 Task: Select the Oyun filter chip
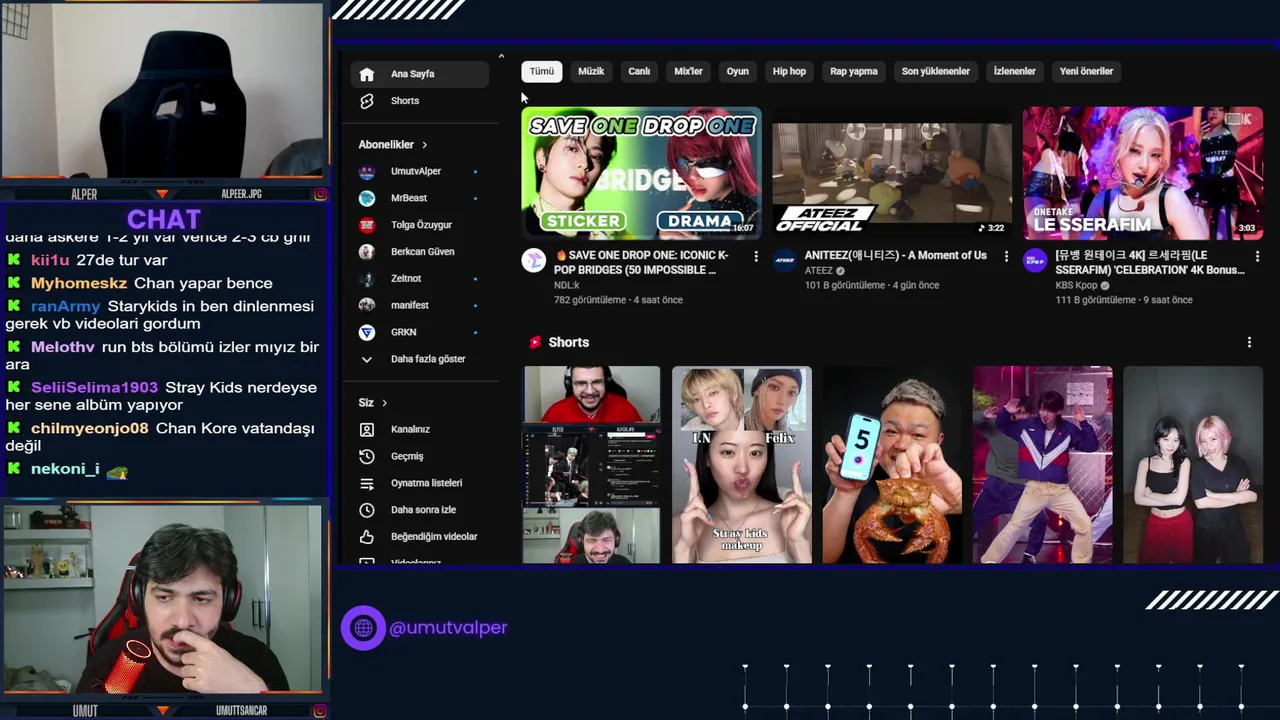[x=738, y=71]
